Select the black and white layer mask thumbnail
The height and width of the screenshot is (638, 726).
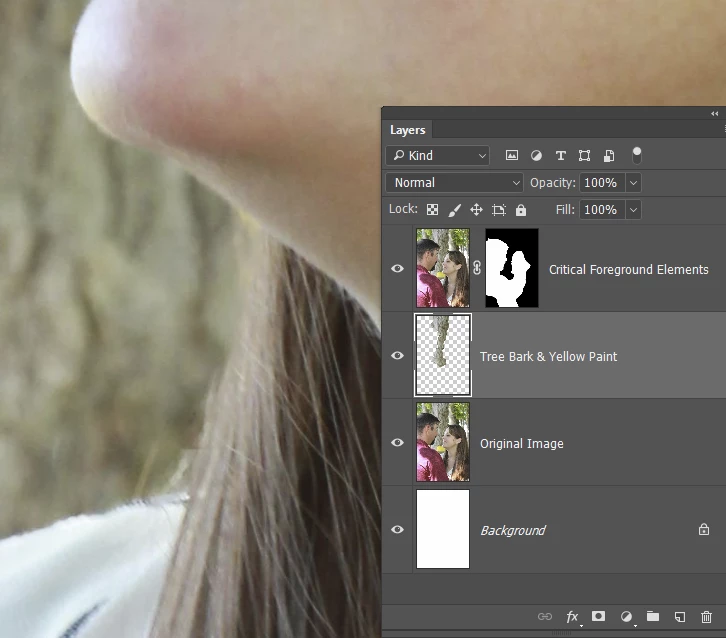tap(512, 268)
